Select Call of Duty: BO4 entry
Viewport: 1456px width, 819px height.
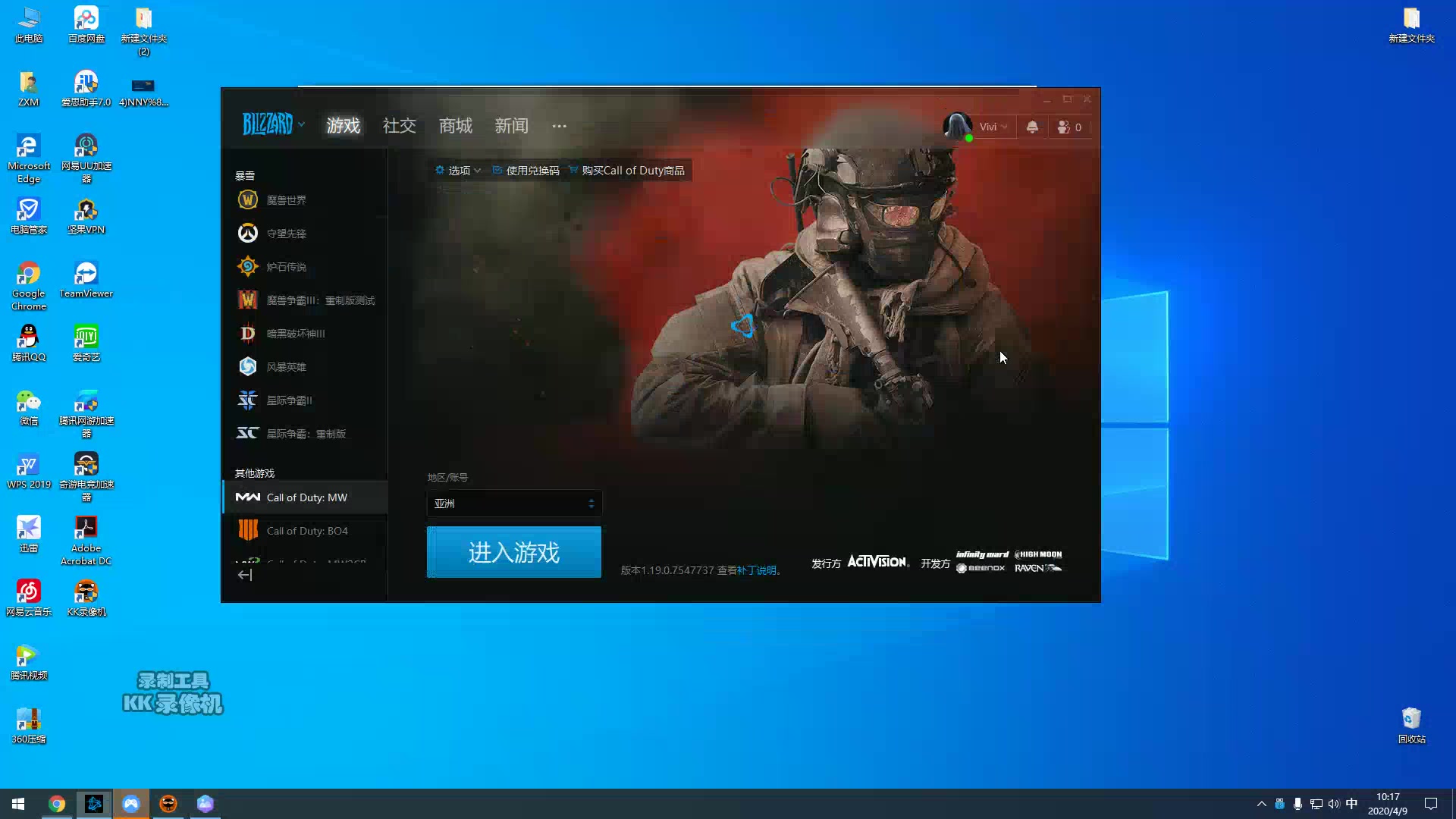pyautogui.click(x=306, y=531)
